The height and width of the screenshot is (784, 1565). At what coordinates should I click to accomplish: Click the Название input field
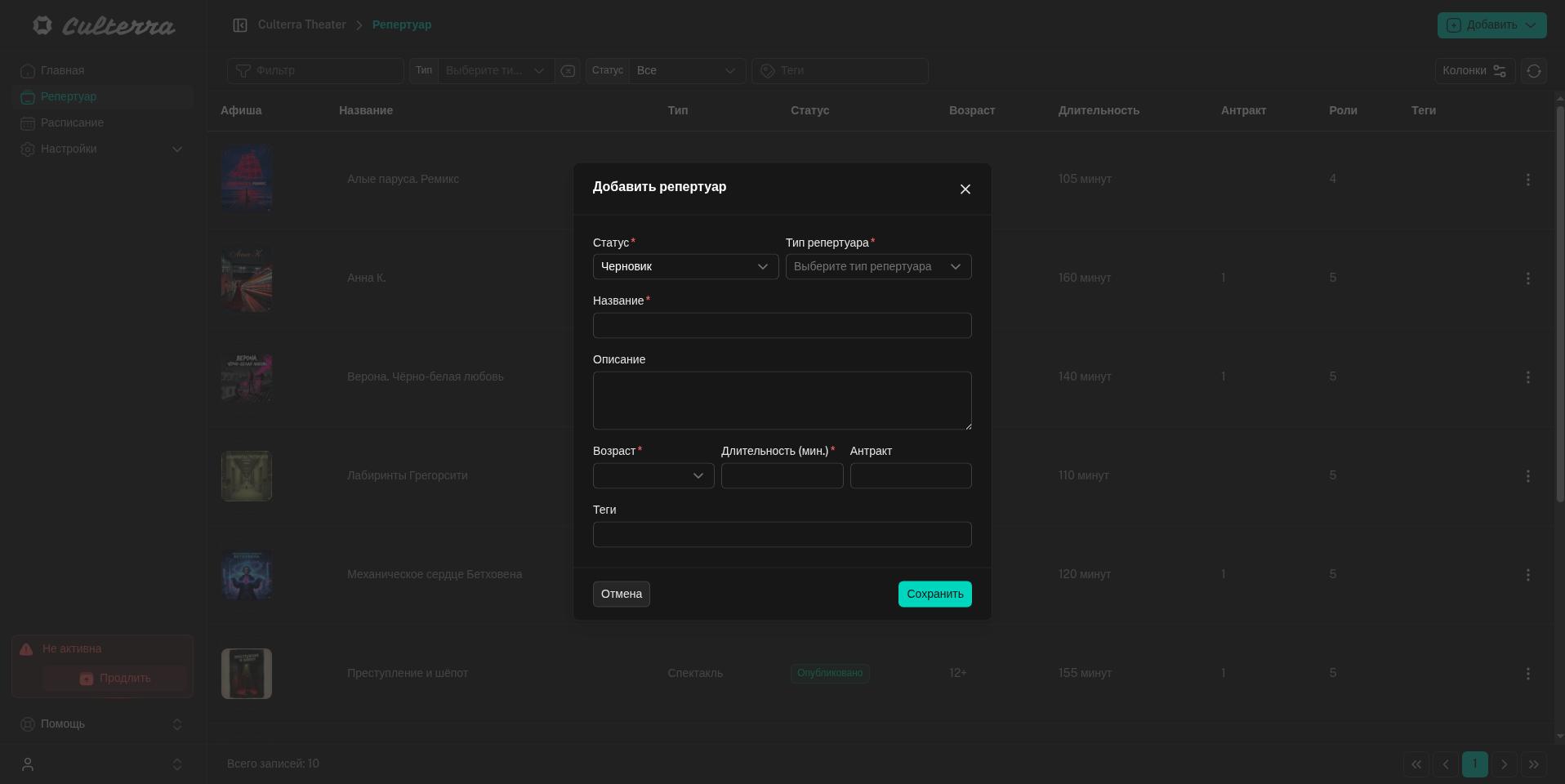click(x=781, y=326)
